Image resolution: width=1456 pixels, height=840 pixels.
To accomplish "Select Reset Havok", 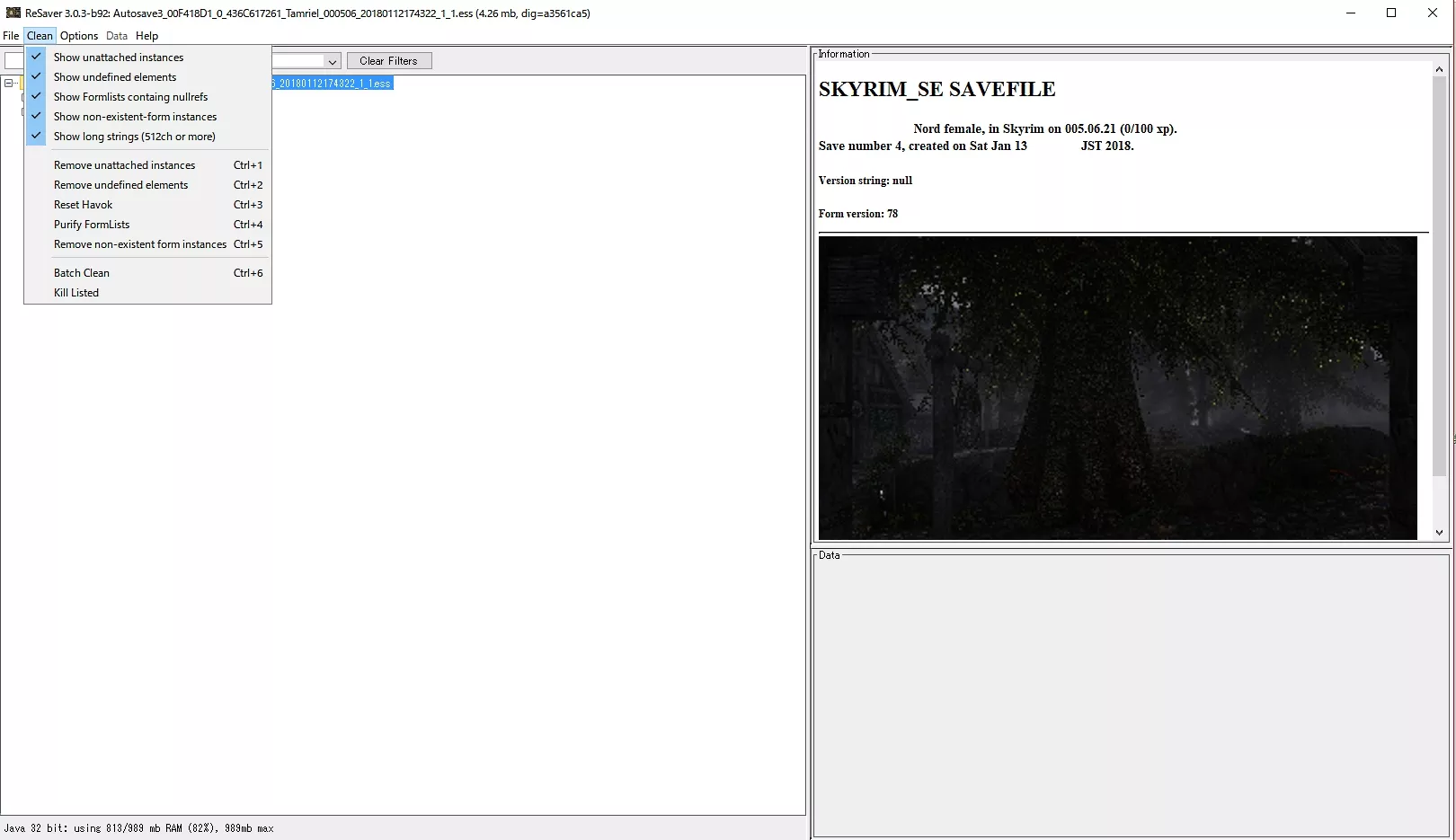I will pyautogui.click(x=148, y=205).
